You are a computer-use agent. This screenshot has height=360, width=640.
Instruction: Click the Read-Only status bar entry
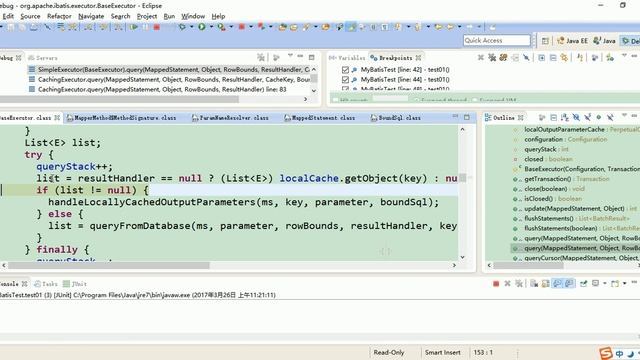[x=388, y=352]
